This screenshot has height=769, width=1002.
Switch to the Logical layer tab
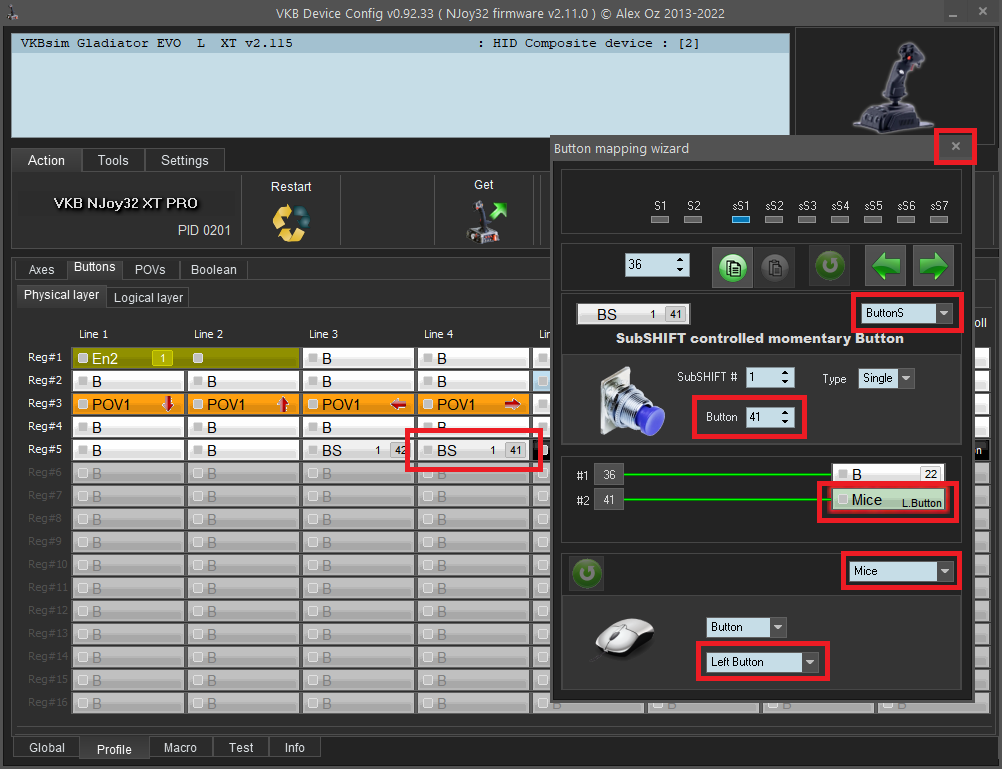pos(148,298)
